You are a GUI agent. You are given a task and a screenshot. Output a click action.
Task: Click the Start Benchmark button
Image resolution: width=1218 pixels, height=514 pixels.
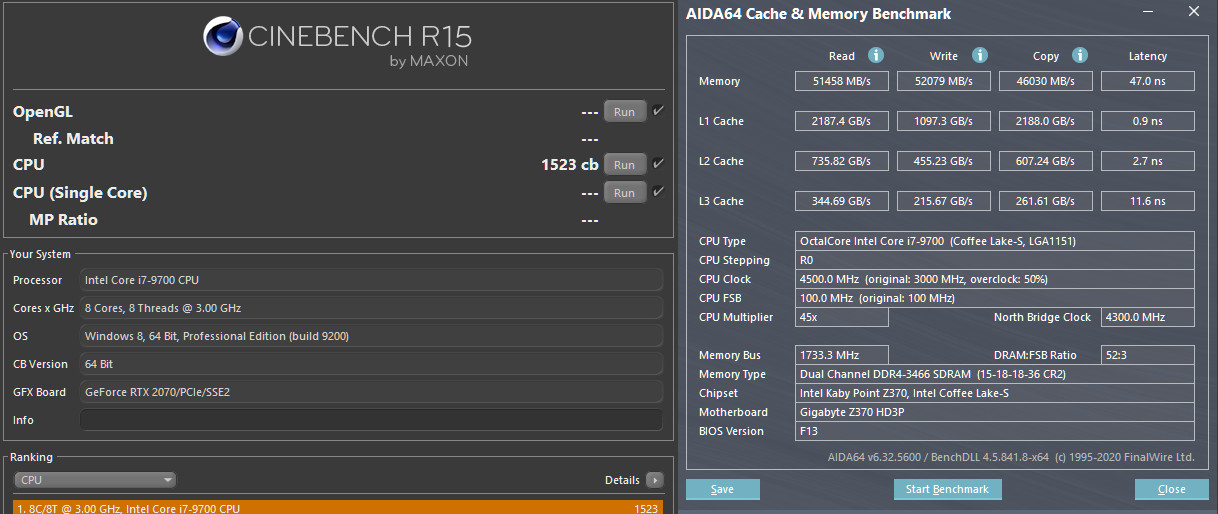click(x=946, y=489)
